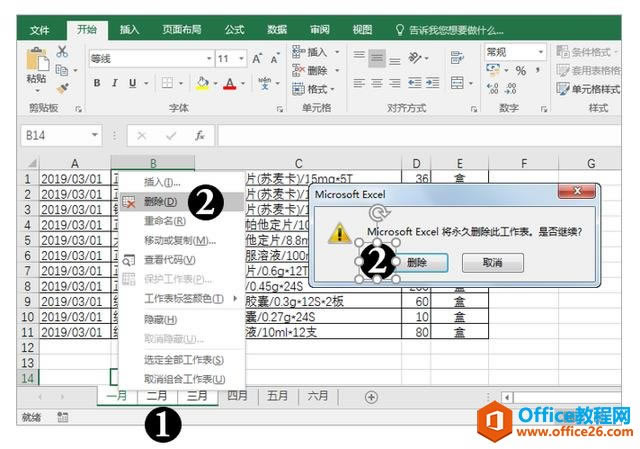Image resolution: width=640 pixels, height=449 pixels.
Task: Select the Format Painter brush
Action: coord(62,88)
